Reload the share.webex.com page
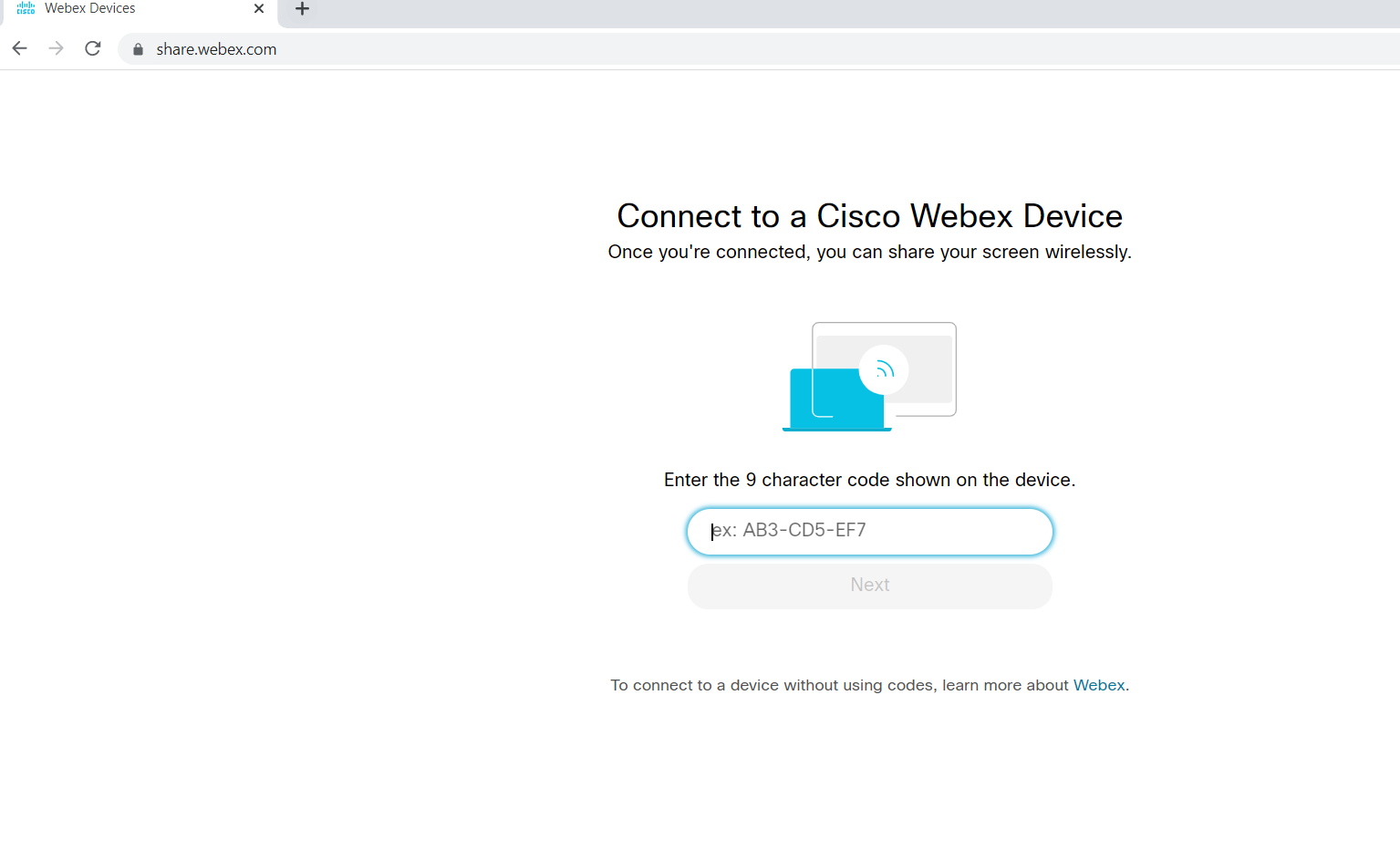Screen dimensions: 1400x851 pyautogui.click(x=92, y=48)
